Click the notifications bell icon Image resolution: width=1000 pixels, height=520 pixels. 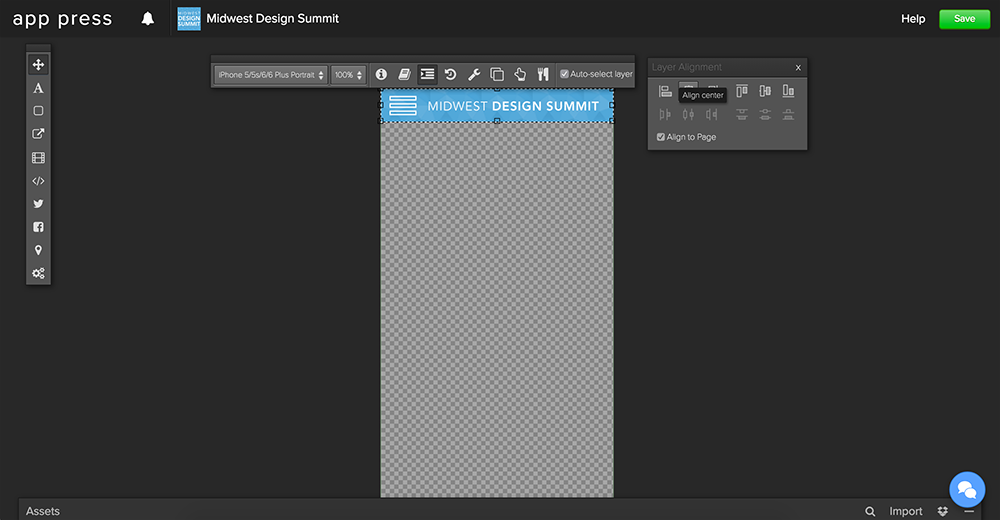(x=148, y=19)
